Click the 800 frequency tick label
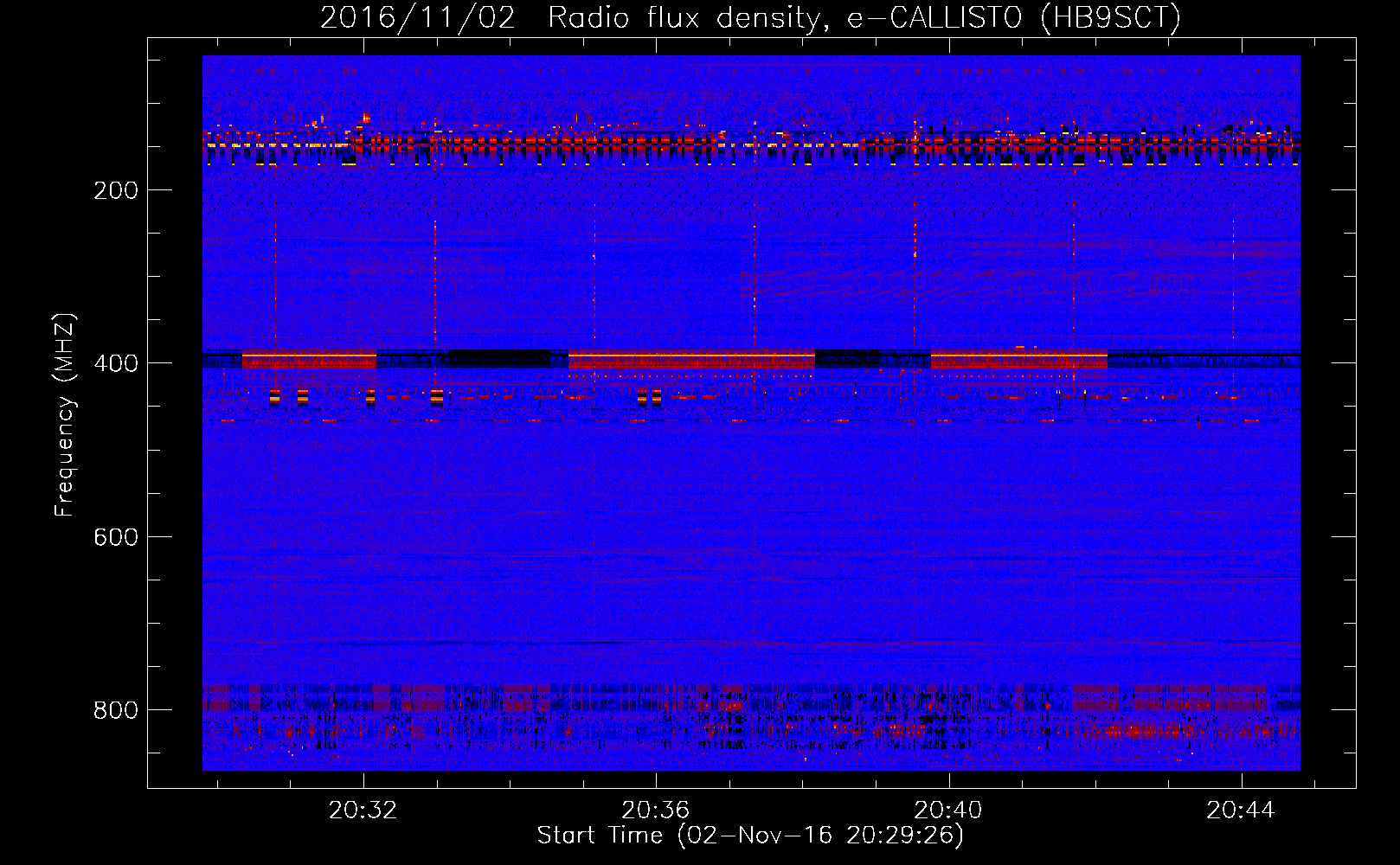The width and height of the screenshot is (1400, 865). [116, 710]
